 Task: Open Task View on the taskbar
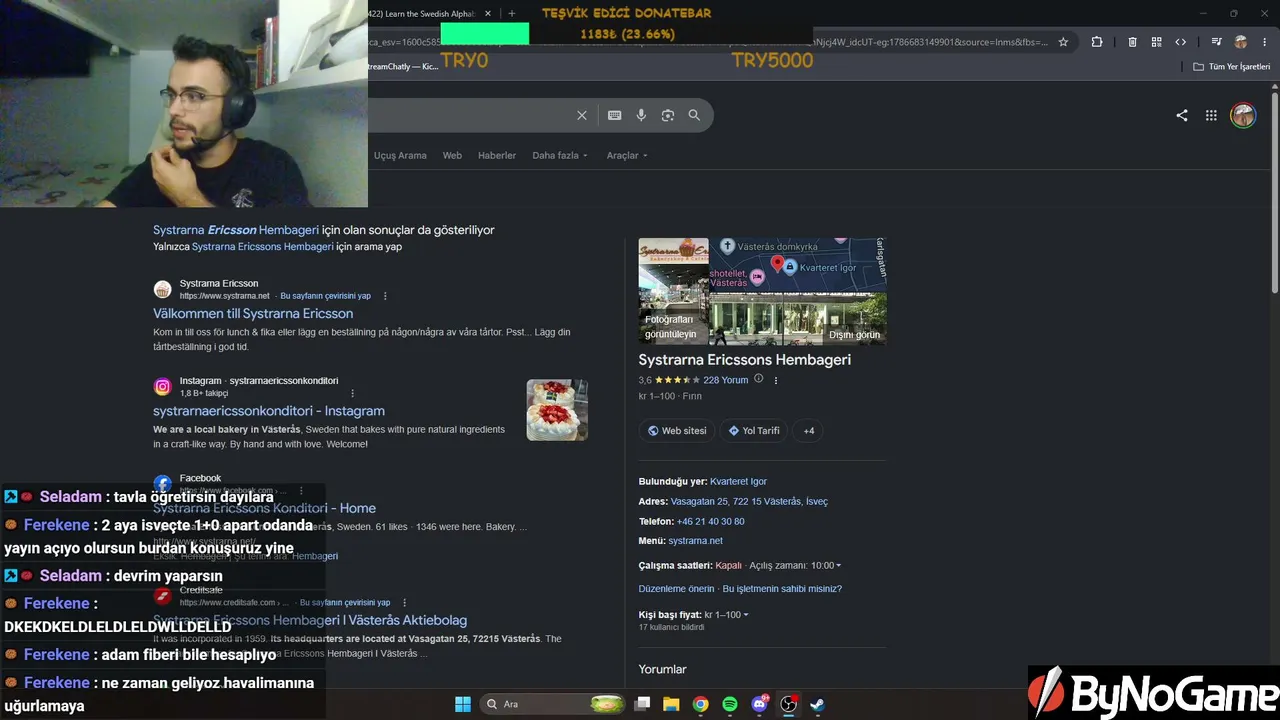tap(643, 704)
